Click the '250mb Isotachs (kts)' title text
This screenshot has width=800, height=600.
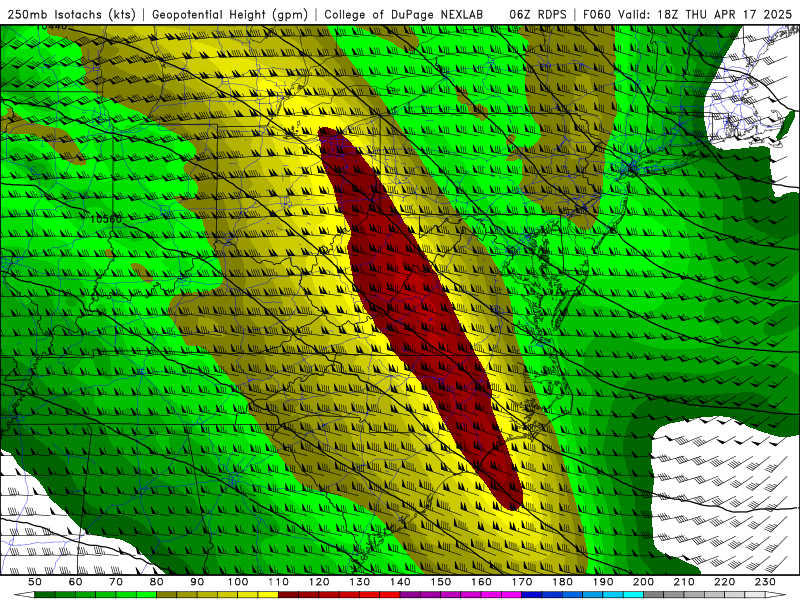click(72, 14)
